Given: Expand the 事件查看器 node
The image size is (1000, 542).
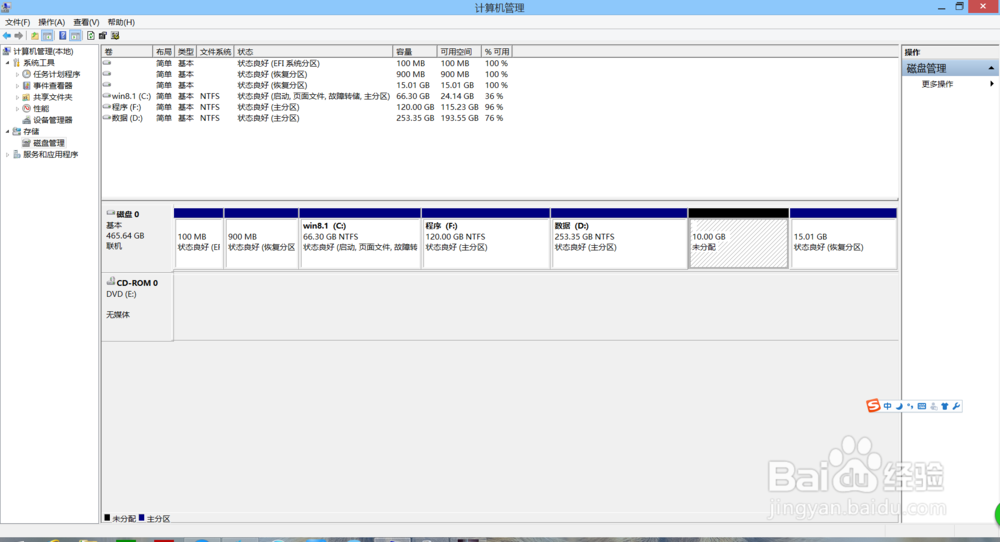Looking at the screenshot, I should tap(17, 86).
